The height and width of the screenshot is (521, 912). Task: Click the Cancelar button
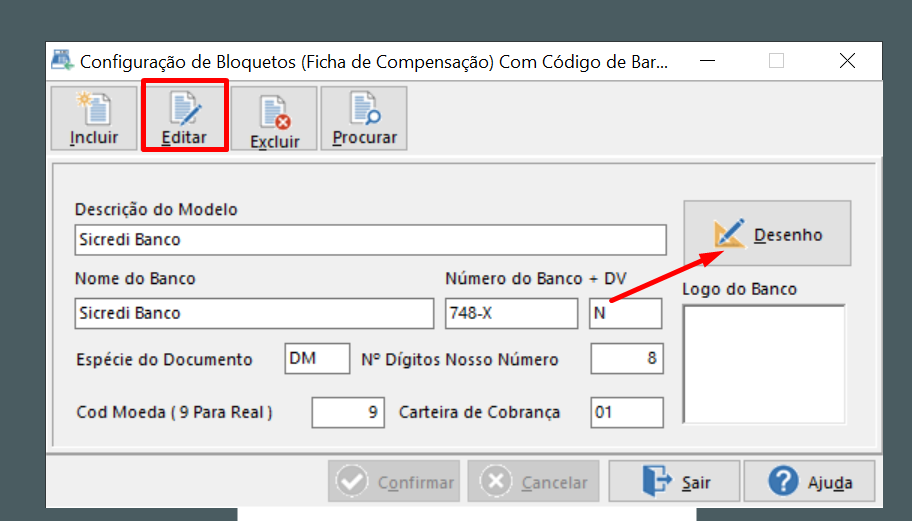coord(533,481)
